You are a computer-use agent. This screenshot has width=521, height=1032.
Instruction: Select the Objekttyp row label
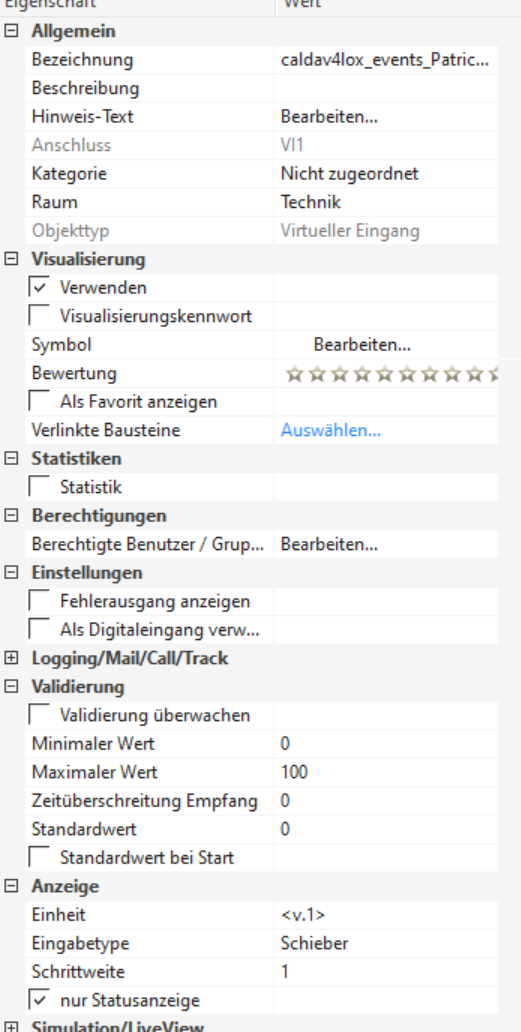[70, 231]
